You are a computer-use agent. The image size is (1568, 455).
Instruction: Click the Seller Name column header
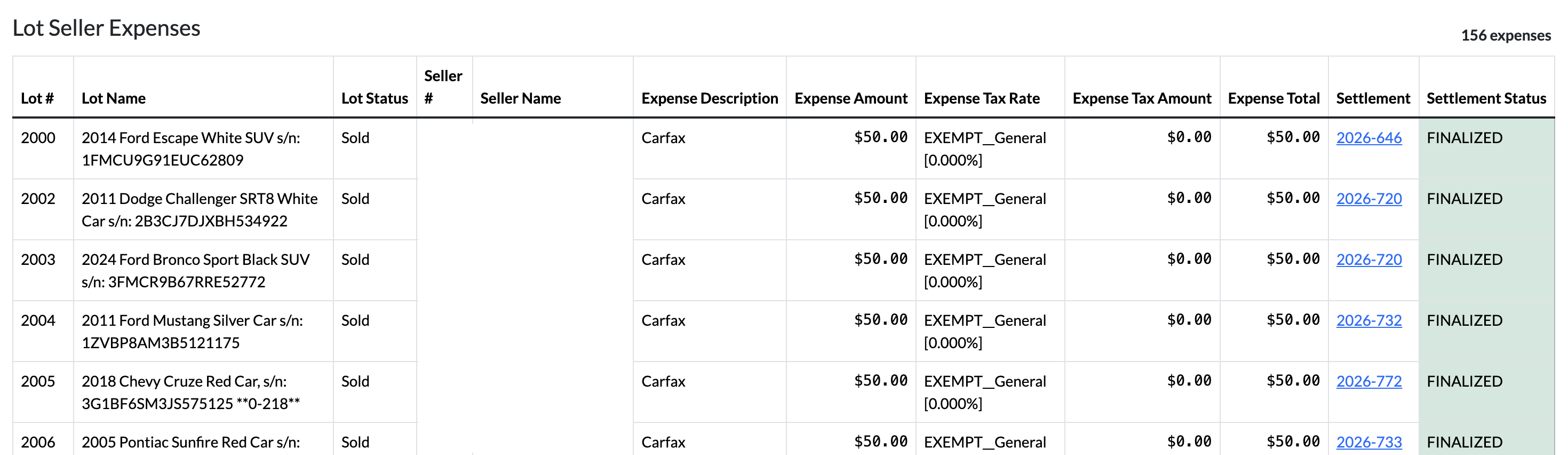[x=520, y=98]
